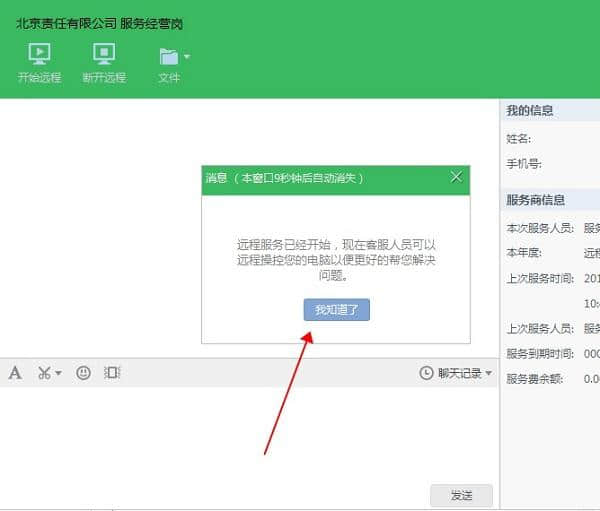Click into the message input area

coord(249,434)
